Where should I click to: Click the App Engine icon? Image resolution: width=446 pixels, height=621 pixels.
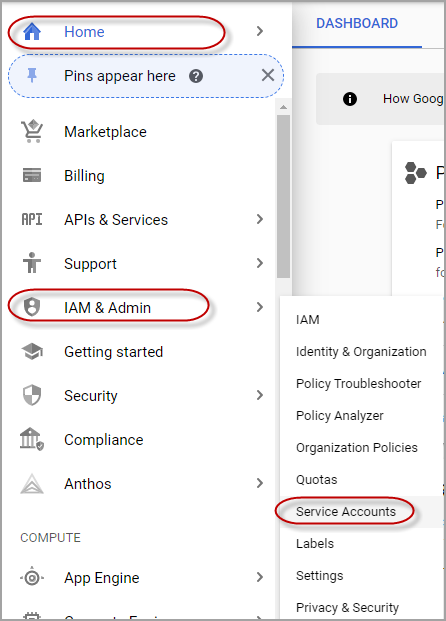(32, 578)
